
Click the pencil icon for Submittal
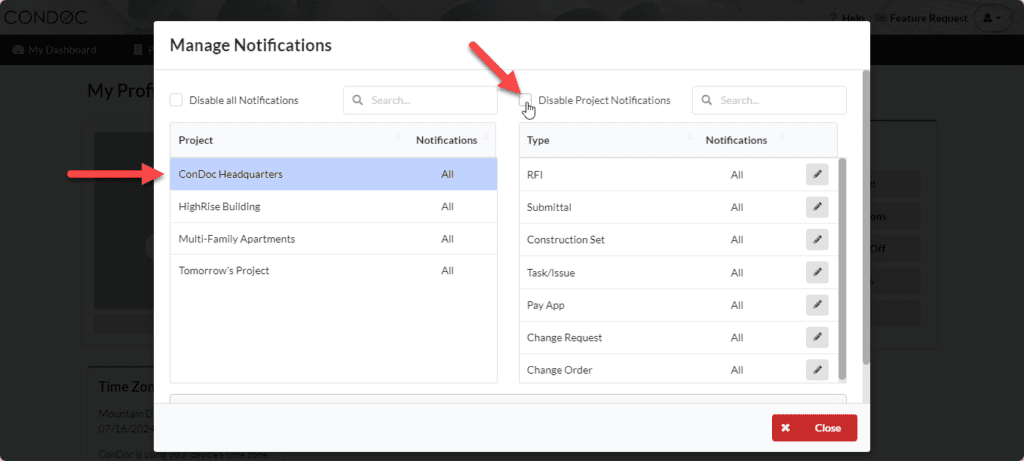[817, 208]
